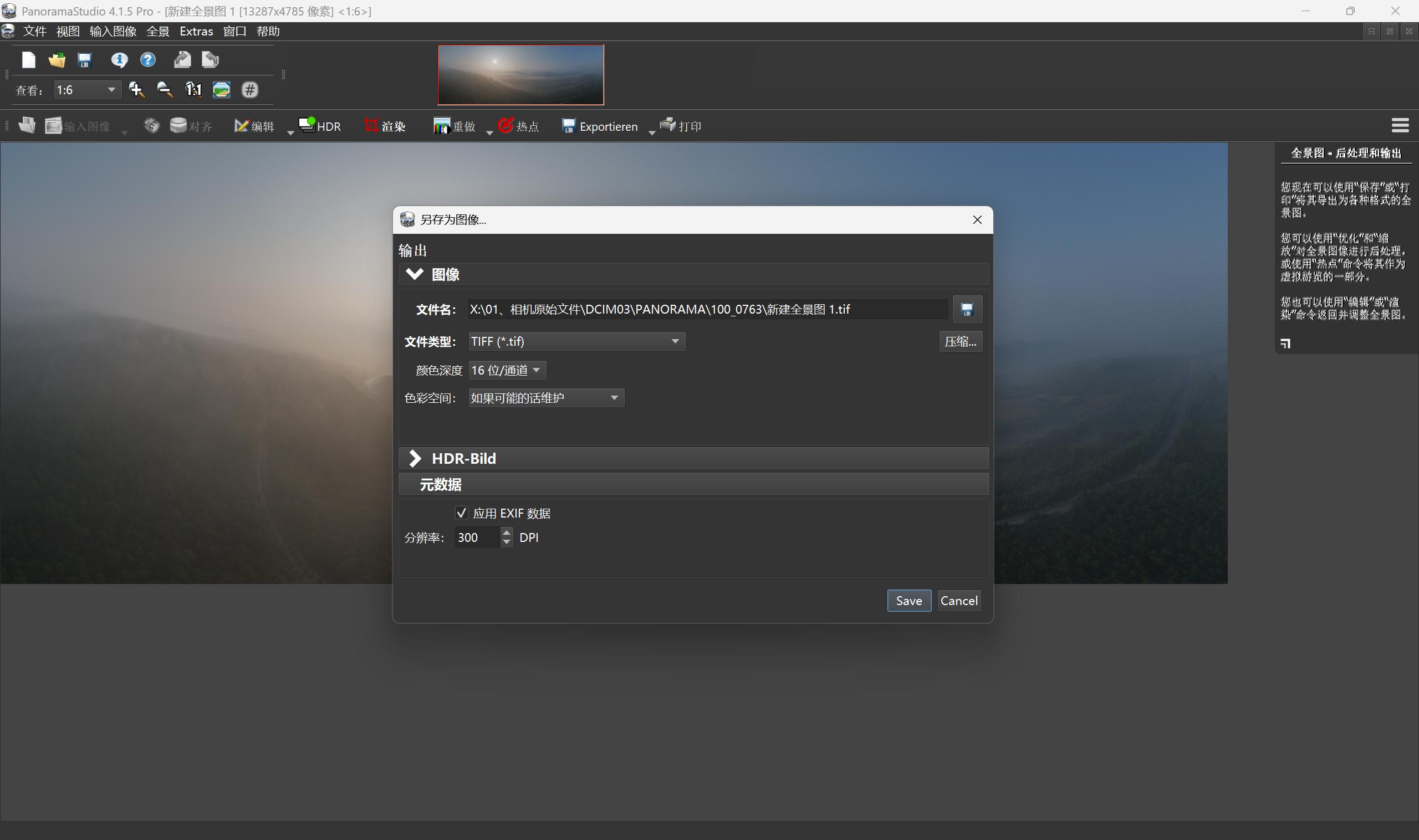Click the Save button

[908, 601]
